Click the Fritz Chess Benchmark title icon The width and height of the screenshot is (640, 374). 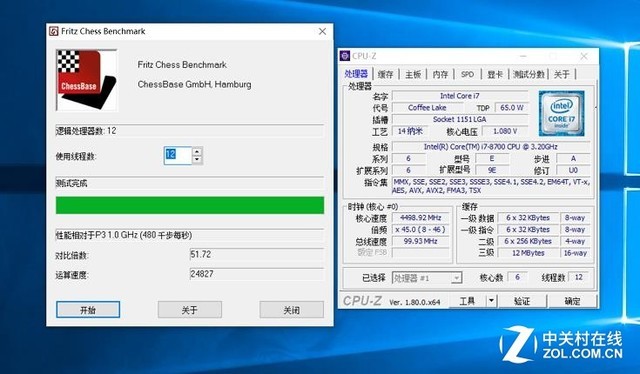pos(53,31)
